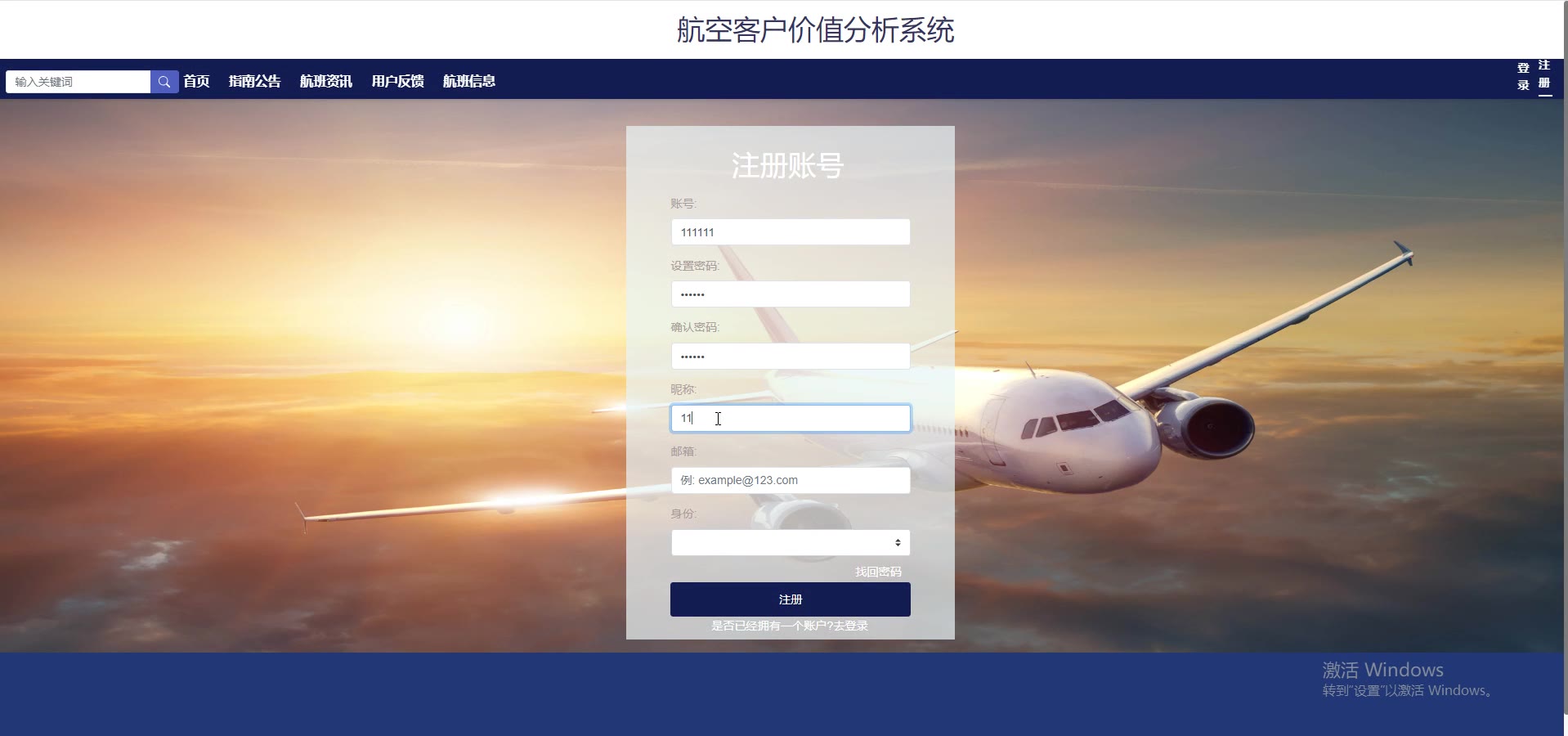Click 是否已经拥有一个账户?去登录 link

790,626
